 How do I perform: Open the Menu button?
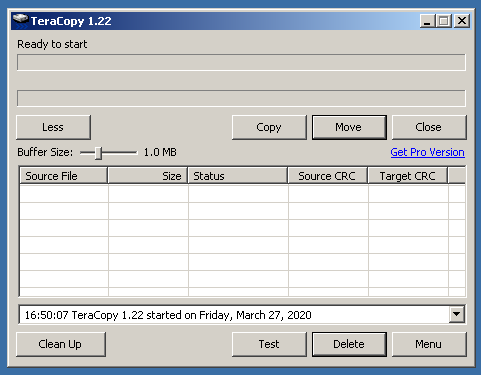coord(429,344)
